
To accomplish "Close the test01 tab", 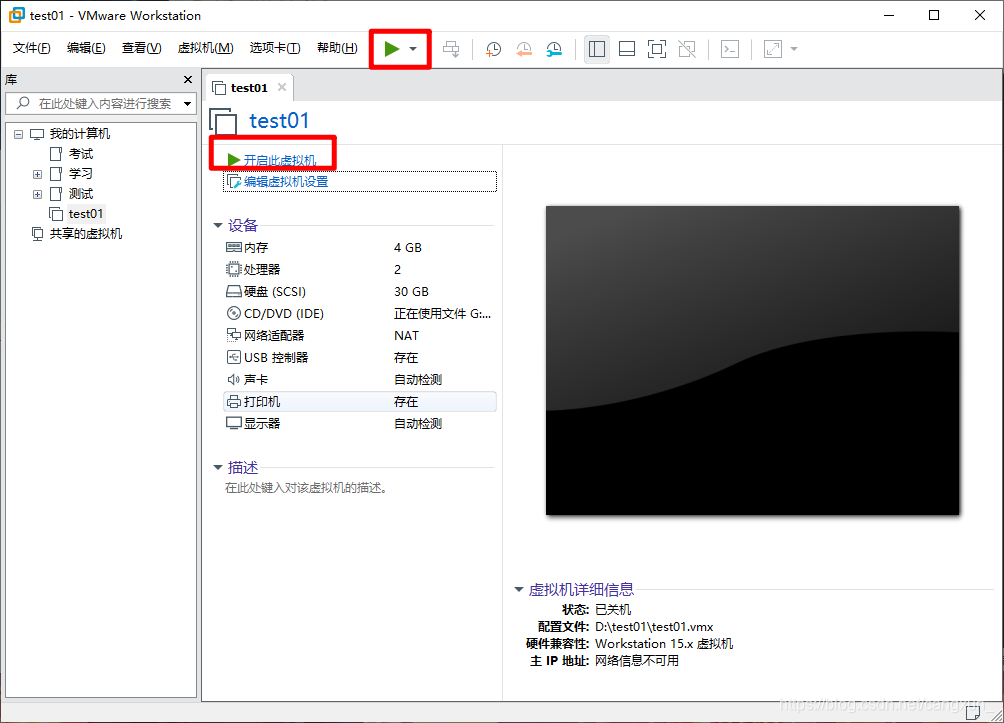I will (x=282, y=87).
